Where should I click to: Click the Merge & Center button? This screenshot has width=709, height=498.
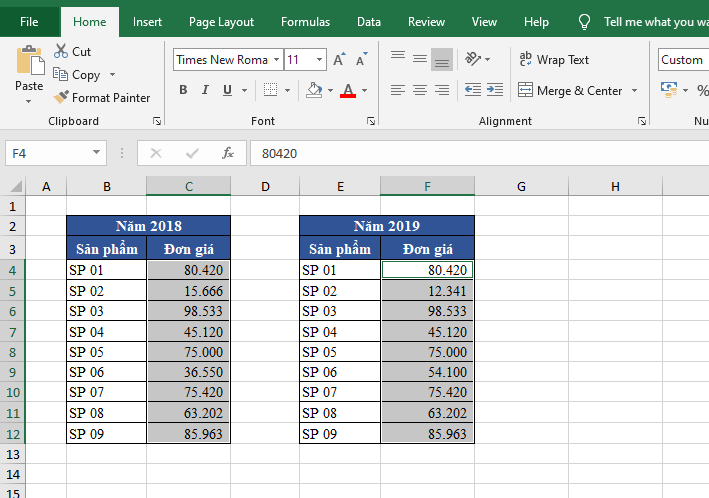click(570, 90)
